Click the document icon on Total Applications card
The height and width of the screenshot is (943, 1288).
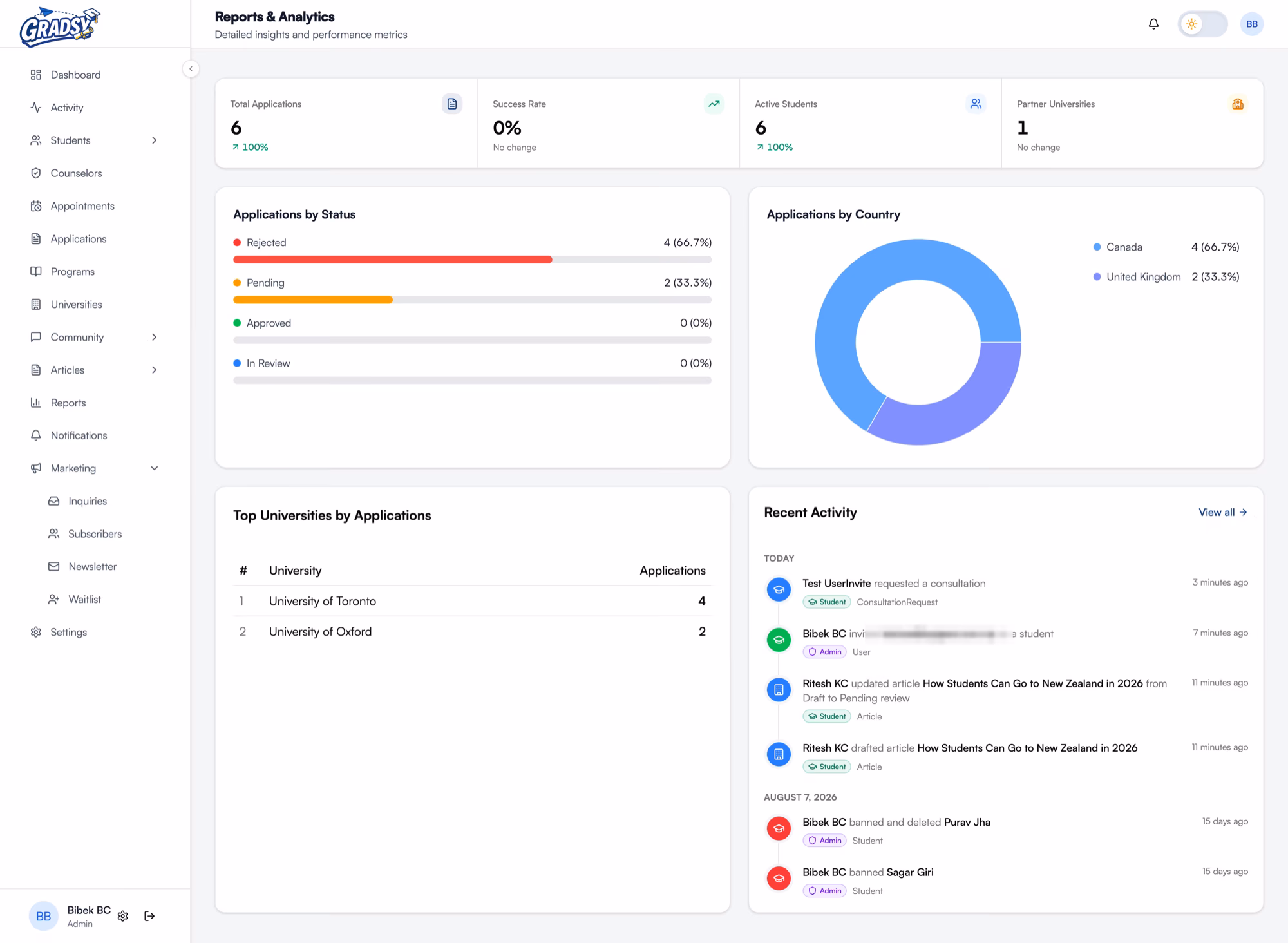452,104
